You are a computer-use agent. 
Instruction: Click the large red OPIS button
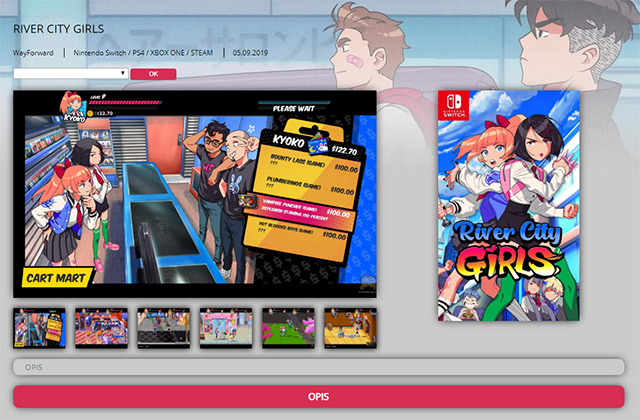[x=318, y=397]
